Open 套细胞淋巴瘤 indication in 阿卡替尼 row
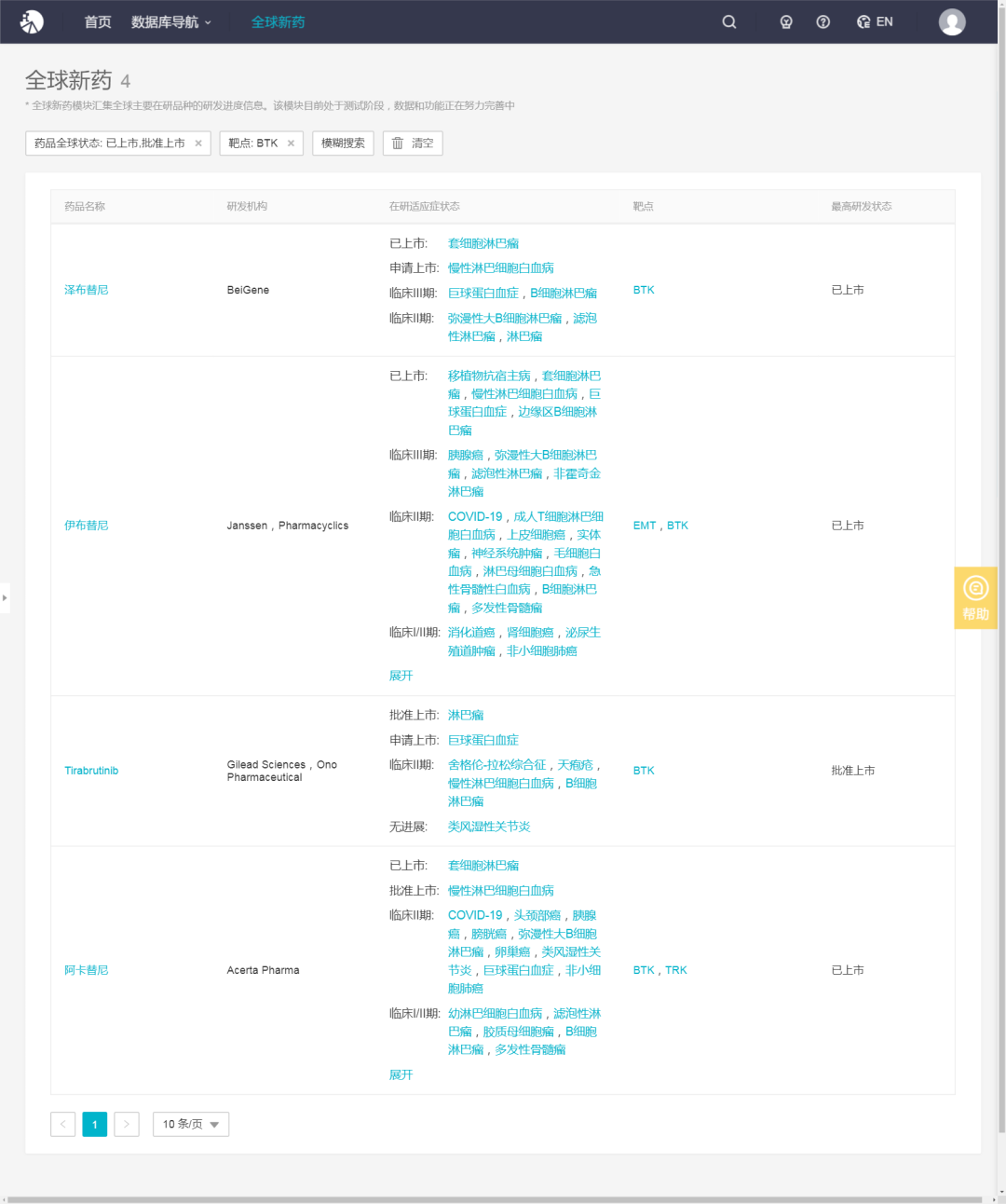Image resolution: width=1006 pixels, height=1204 pixels. [x=483, y=866]
